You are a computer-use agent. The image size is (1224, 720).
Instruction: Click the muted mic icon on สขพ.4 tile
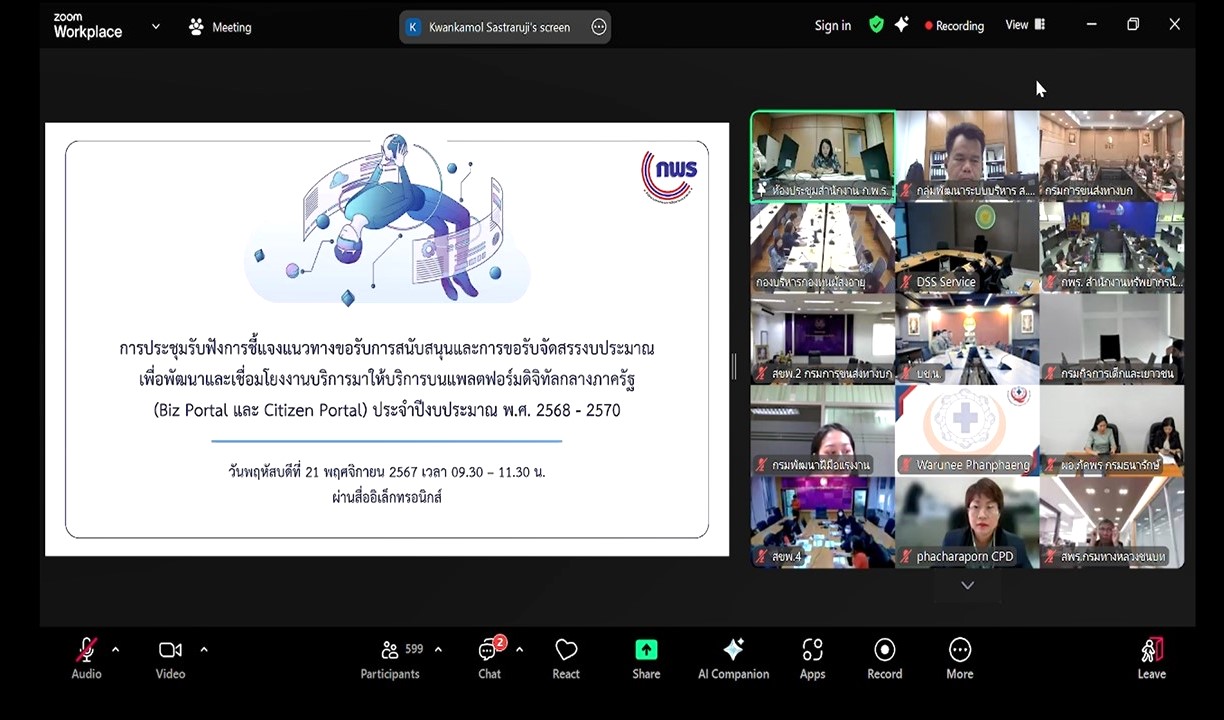tap(762, 557)
